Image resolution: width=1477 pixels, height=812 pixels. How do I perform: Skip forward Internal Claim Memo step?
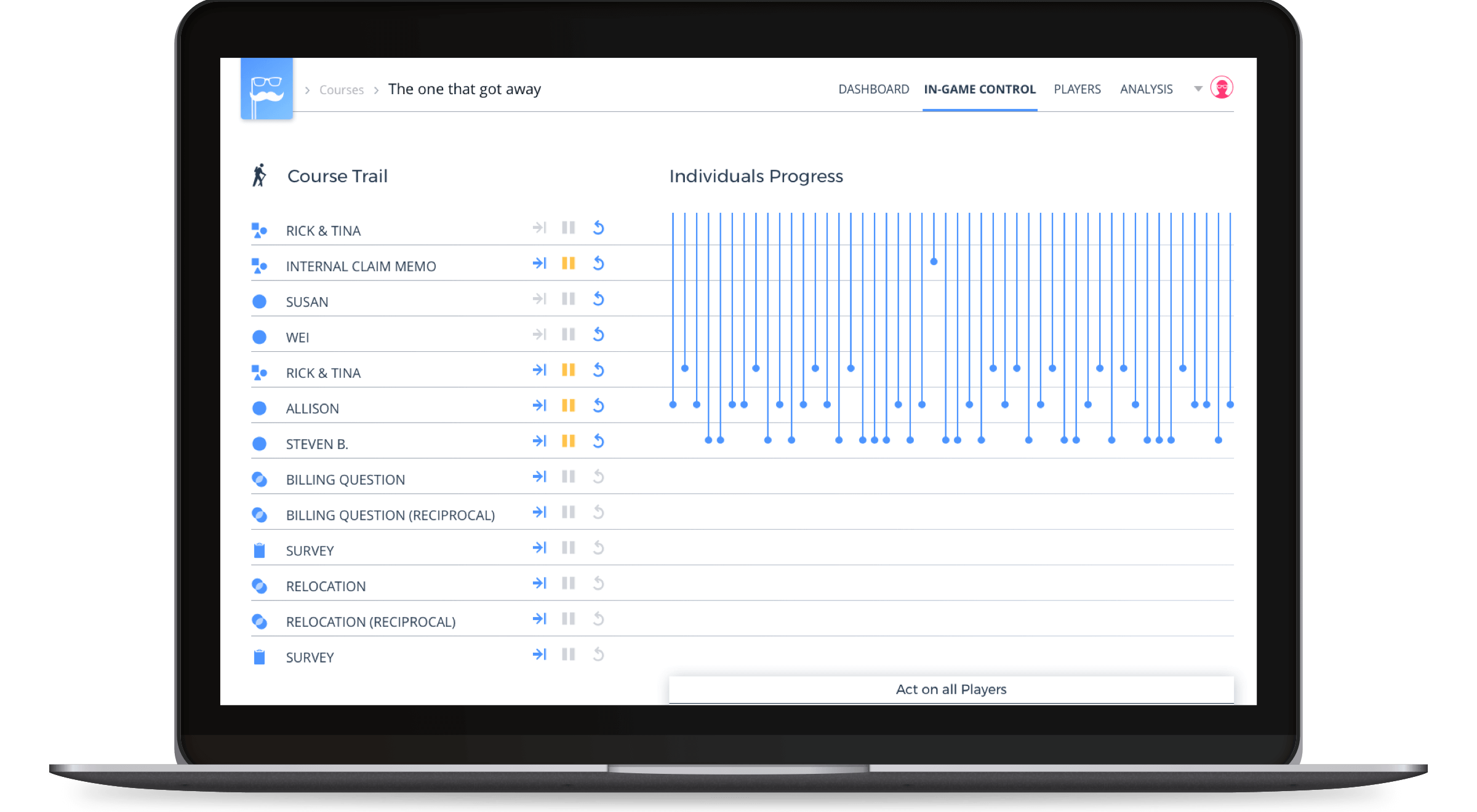coord(539,263)
